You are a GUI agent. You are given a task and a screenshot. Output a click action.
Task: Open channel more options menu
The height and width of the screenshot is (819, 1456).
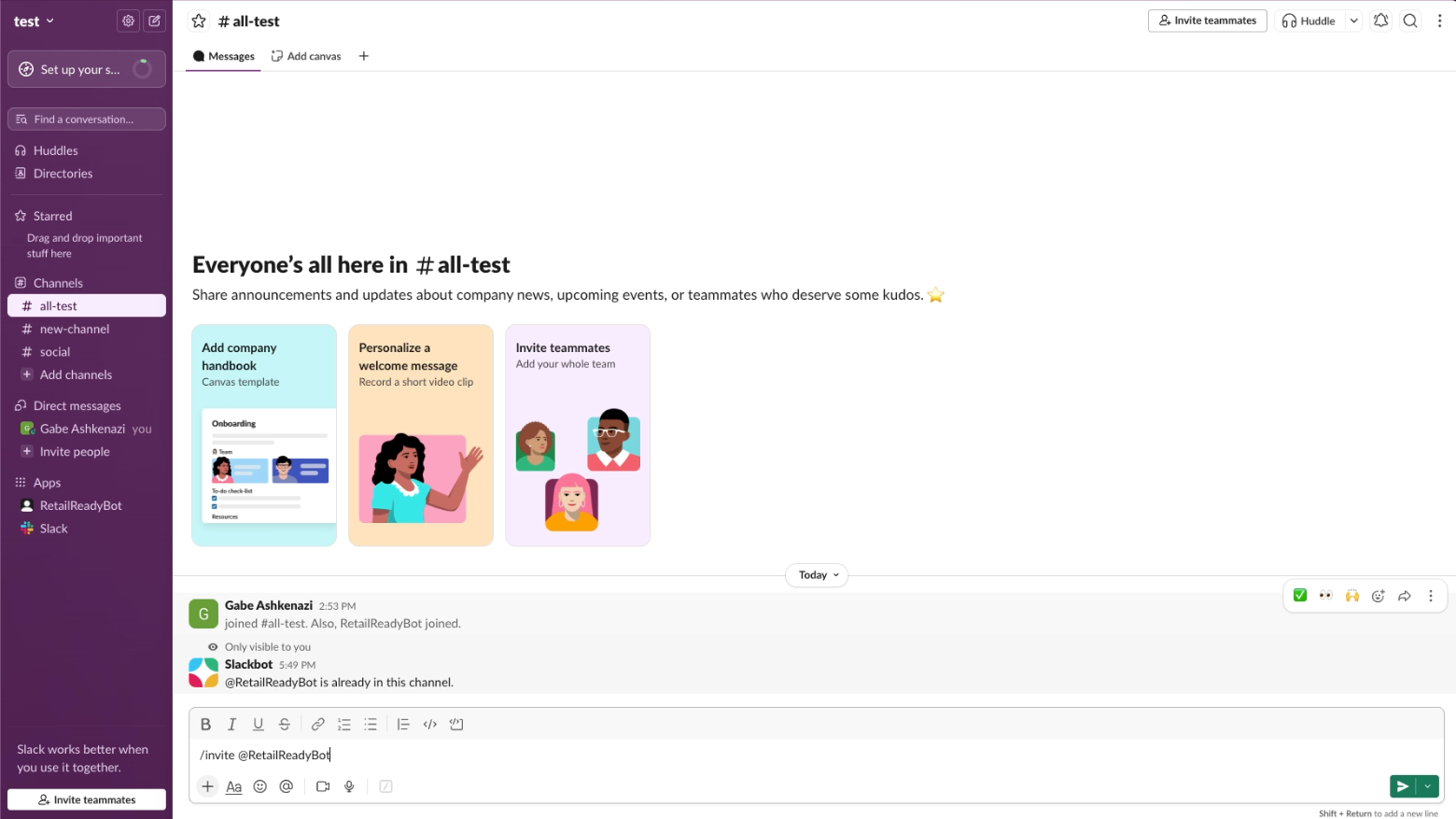(1439, 21)
